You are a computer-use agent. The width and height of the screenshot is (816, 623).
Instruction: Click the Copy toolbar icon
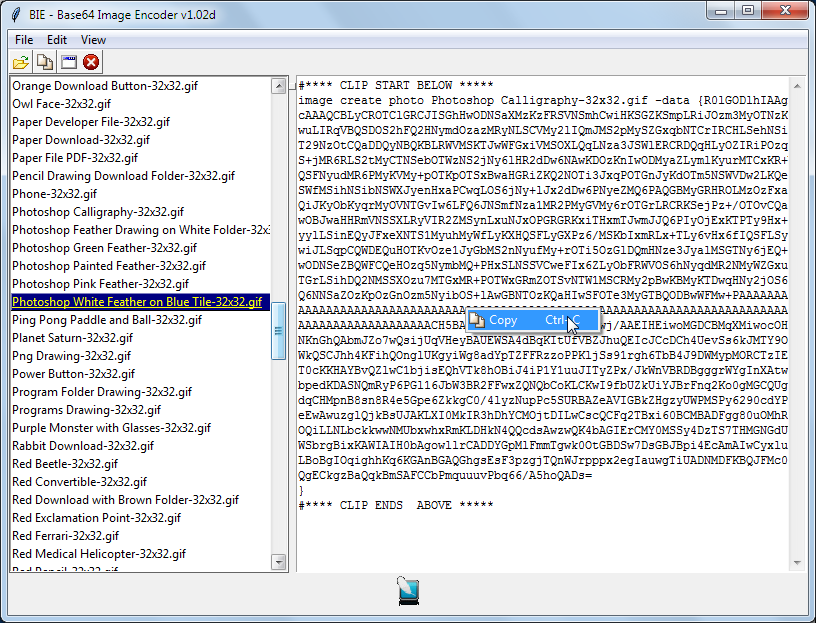[44, 61]
